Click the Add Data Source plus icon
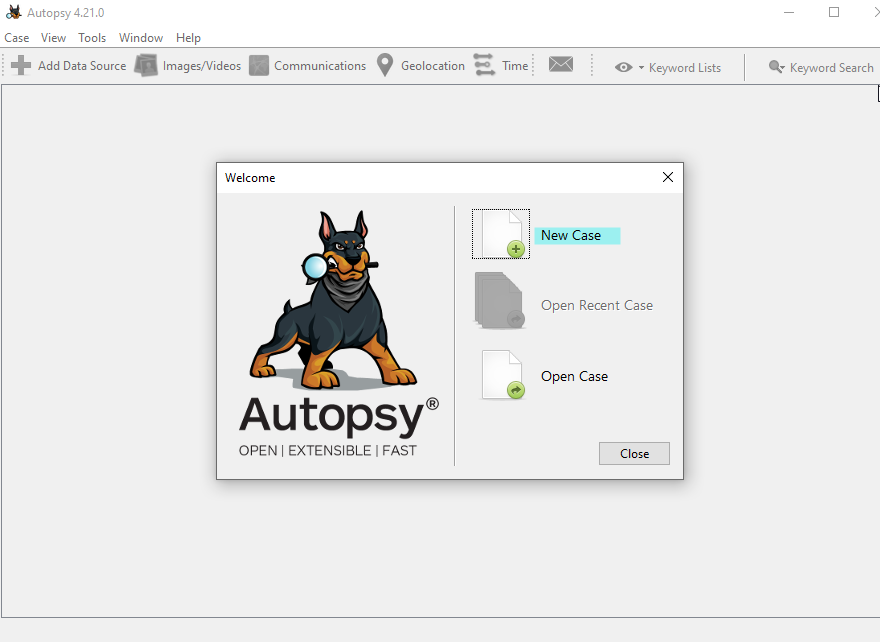The width and height of the screenshot is (880, 642). tap(21, 65)
